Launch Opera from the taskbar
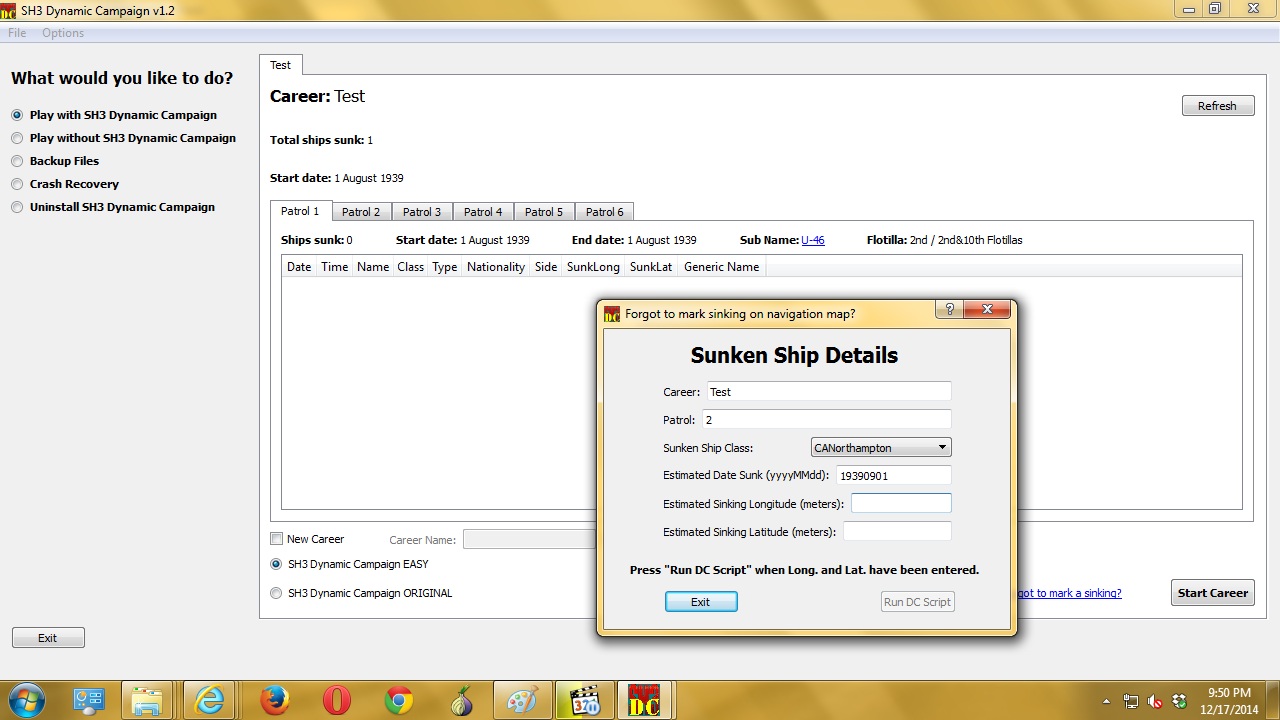This screenshot has width=1280, height=720. (337, 700)
